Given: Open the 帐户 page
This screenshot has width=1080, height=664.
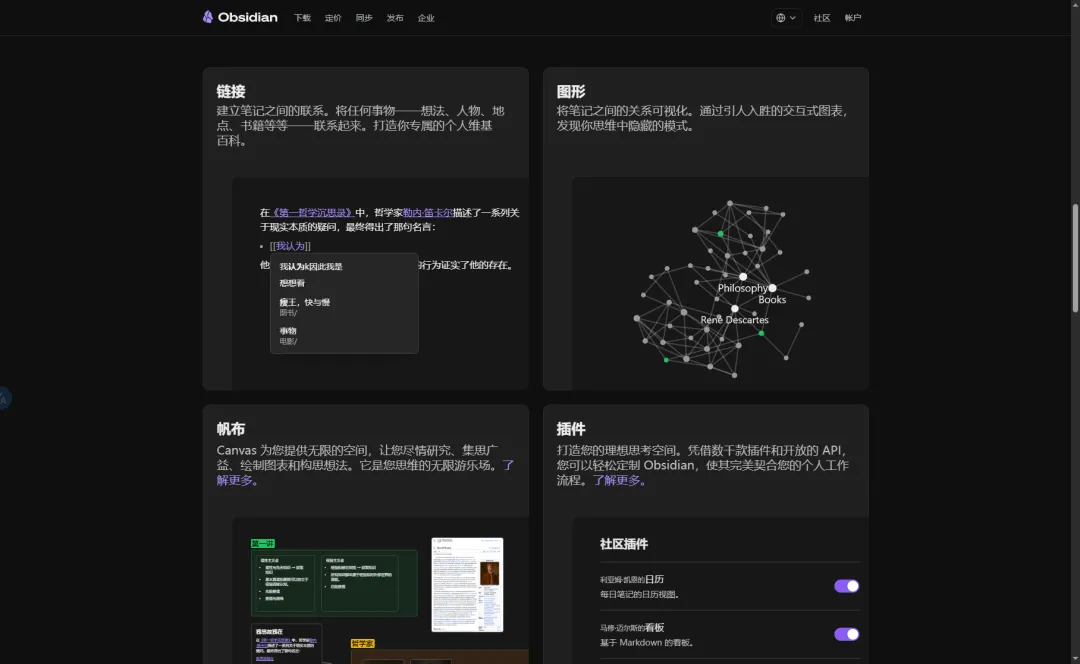Looking at the screenshot, I should pos(853,18).
